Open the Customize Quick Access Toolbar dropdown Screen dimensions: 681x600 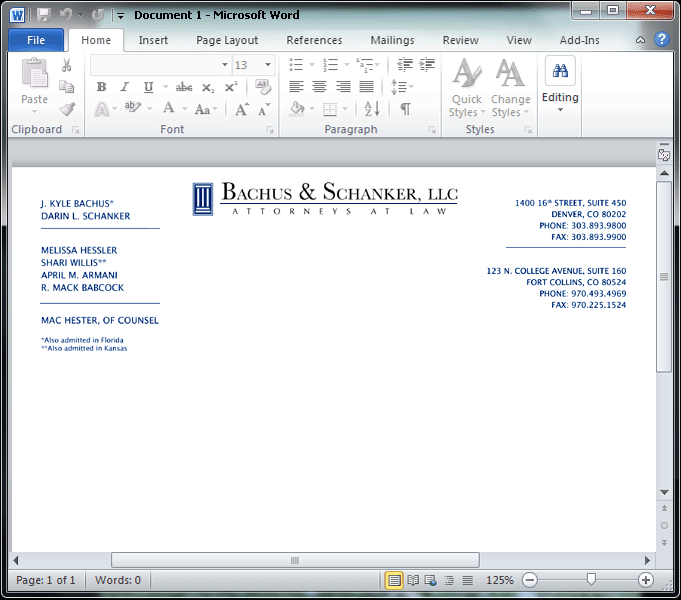click(120, 16)
